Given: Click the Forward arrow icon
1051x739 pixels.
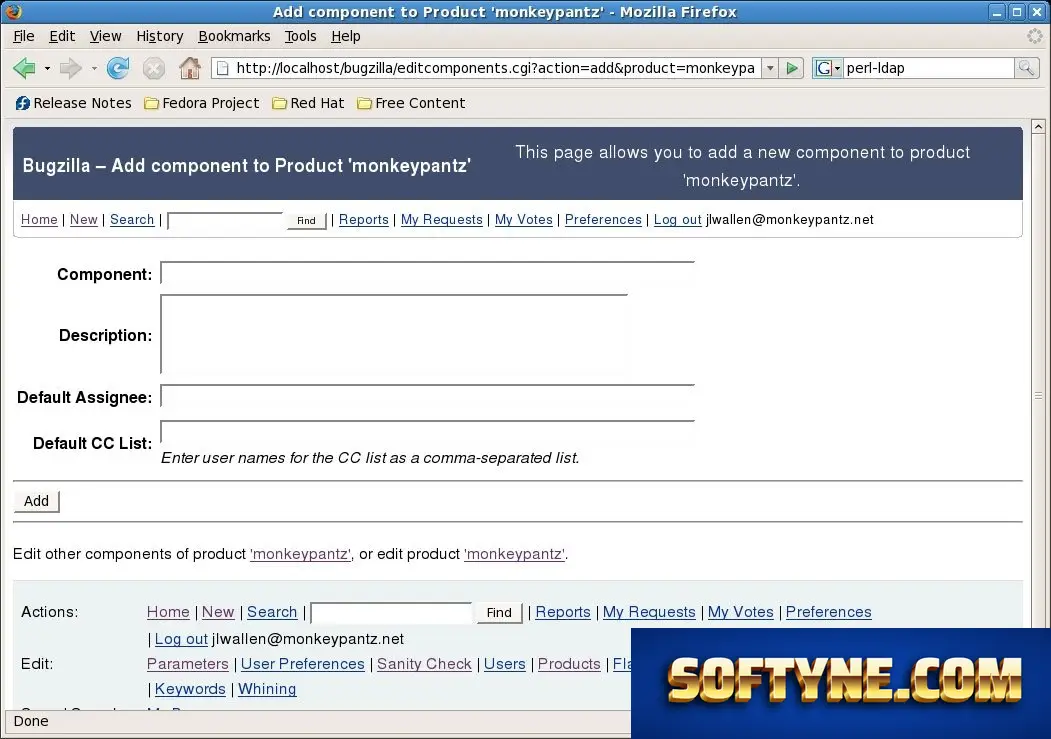Looking at the screenshot, I should point(70,68).
